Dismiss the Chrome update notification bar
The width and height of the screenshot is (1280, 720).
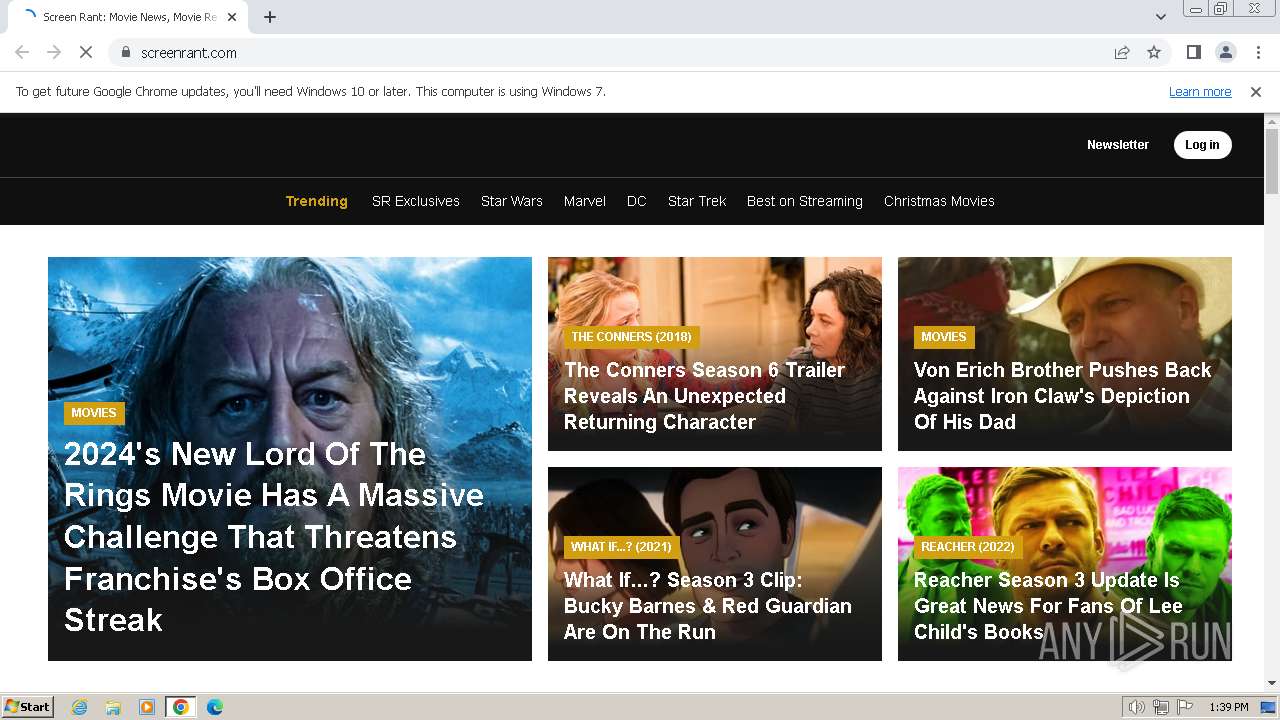click(x=1256, y=91)
